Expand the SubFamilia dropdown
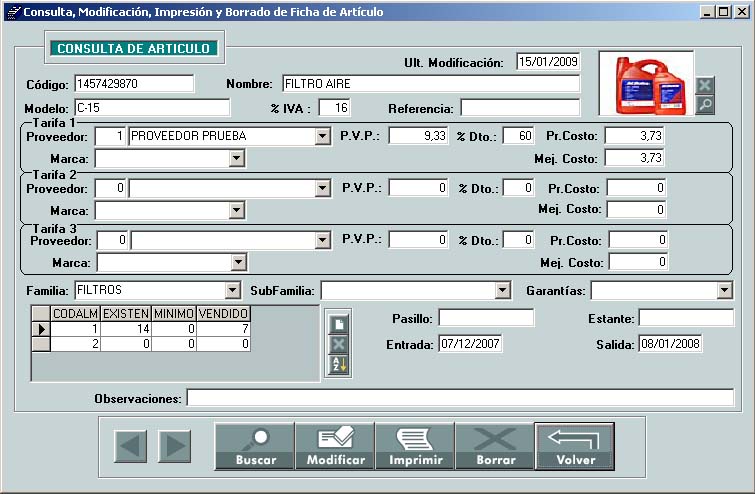Viewport: 755px width, 494px height. (502, 290)
